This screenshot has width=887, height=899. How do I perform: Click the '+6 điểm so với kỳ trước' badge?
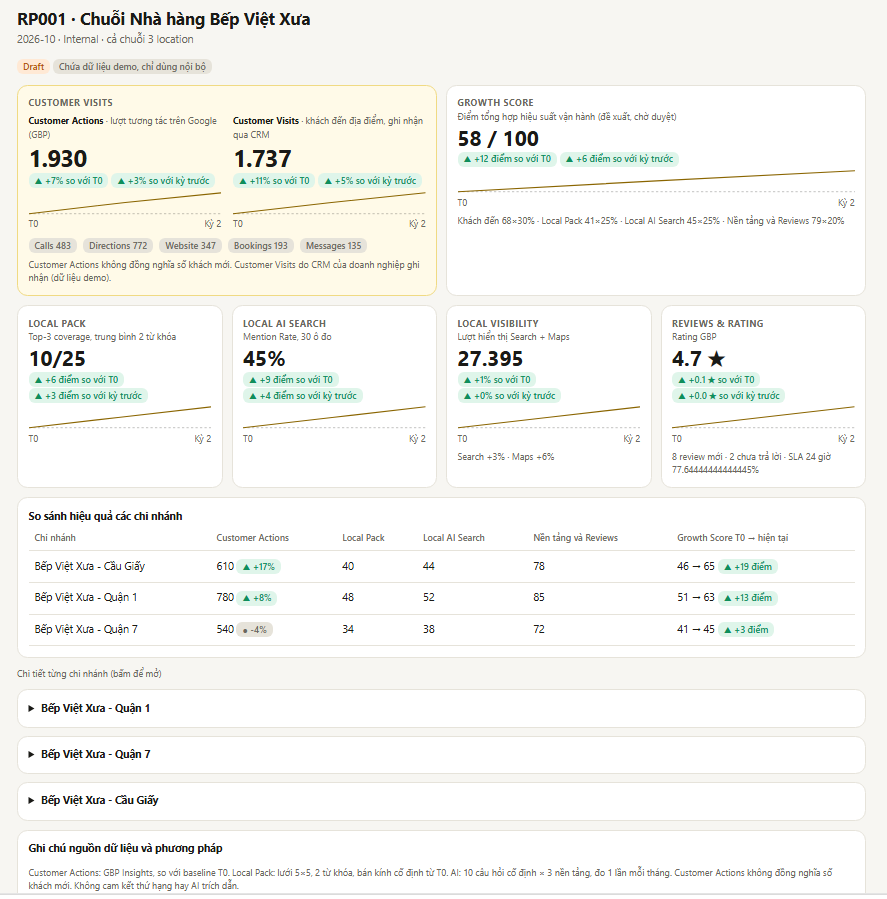[619, 159]
